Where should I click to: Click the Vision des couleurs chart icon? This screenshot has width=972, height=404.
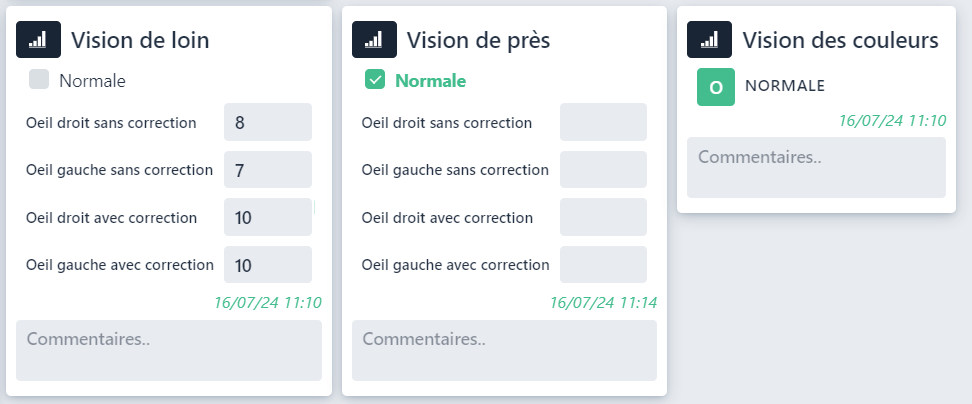709,40
